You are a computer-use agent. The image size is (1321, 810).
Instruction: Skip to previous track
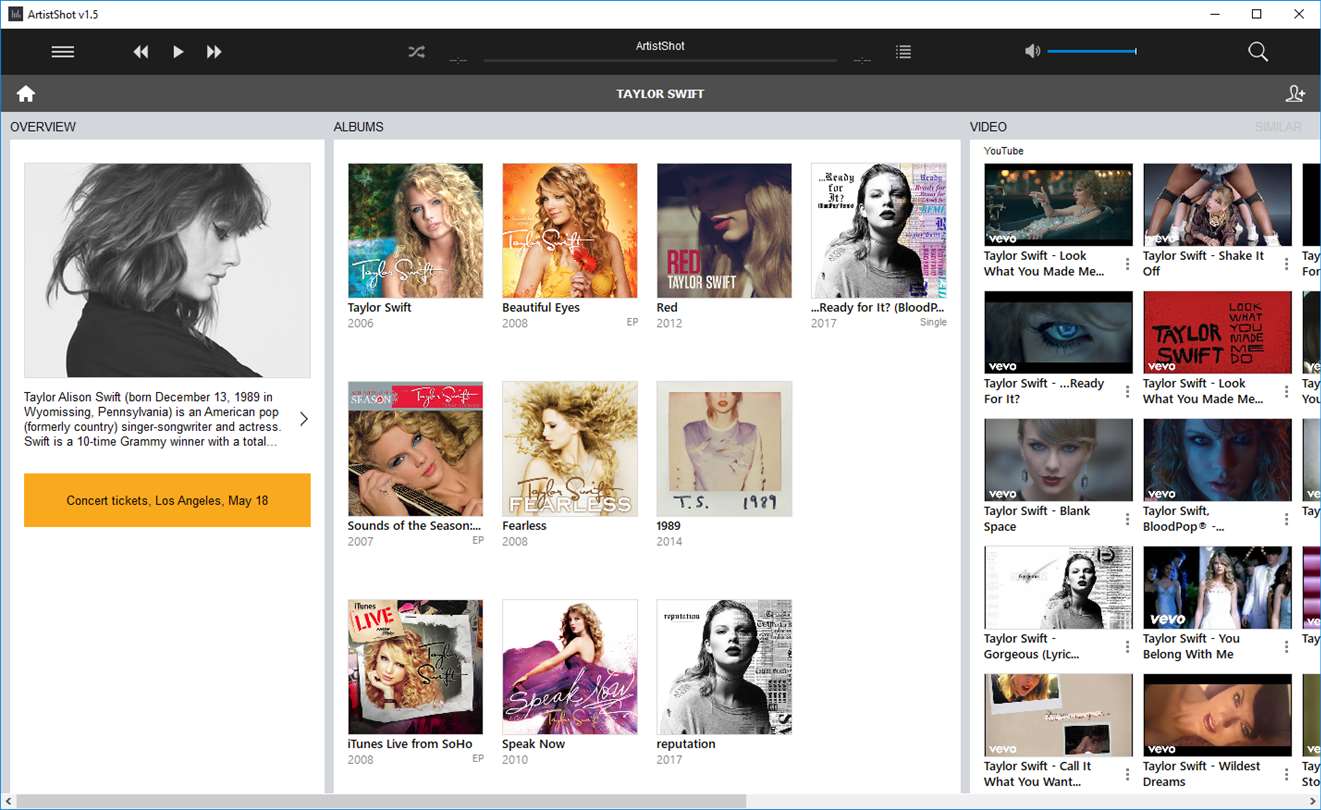tap(141, 52)
